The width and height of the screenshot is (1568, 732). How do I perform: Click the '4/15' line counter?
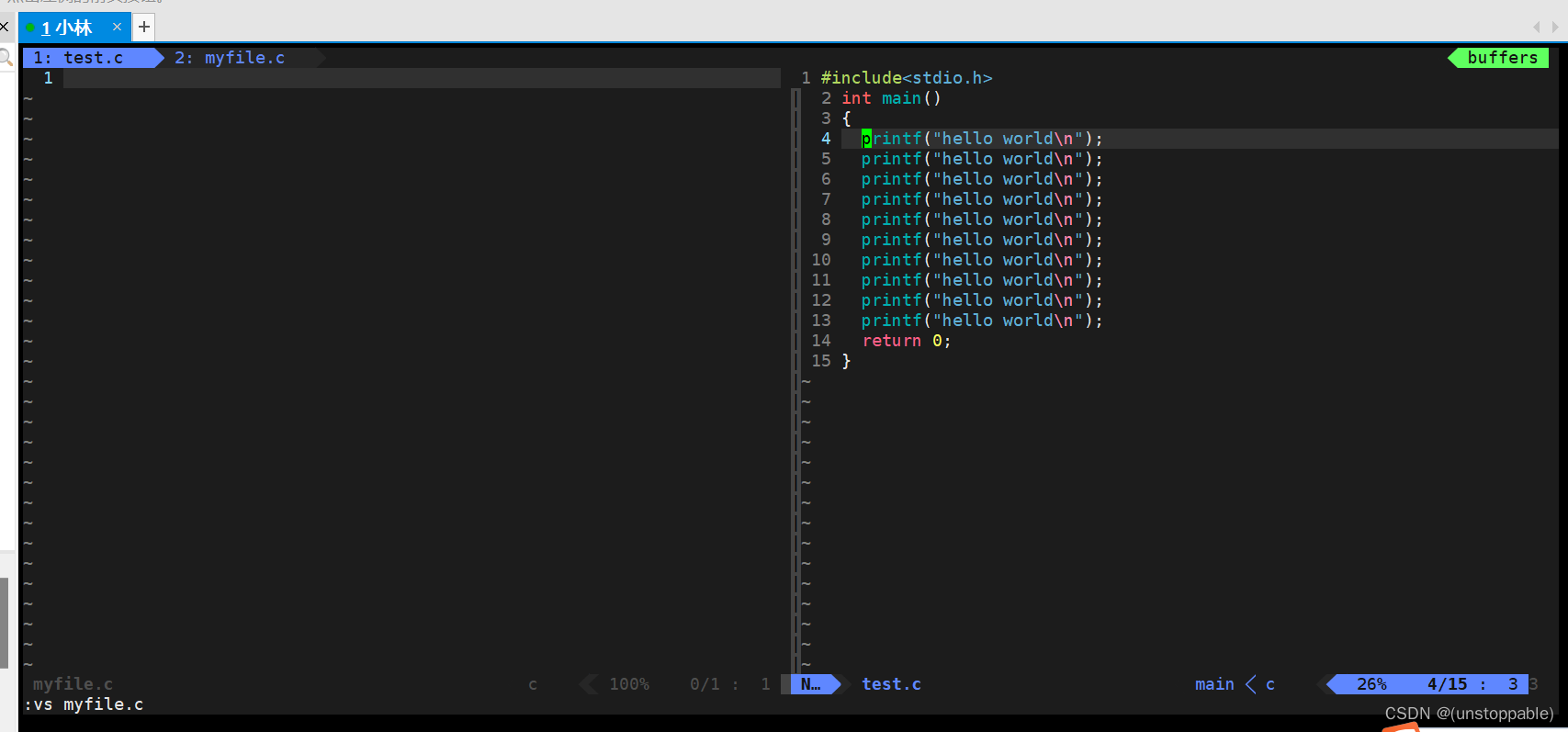pos(1447,684)
